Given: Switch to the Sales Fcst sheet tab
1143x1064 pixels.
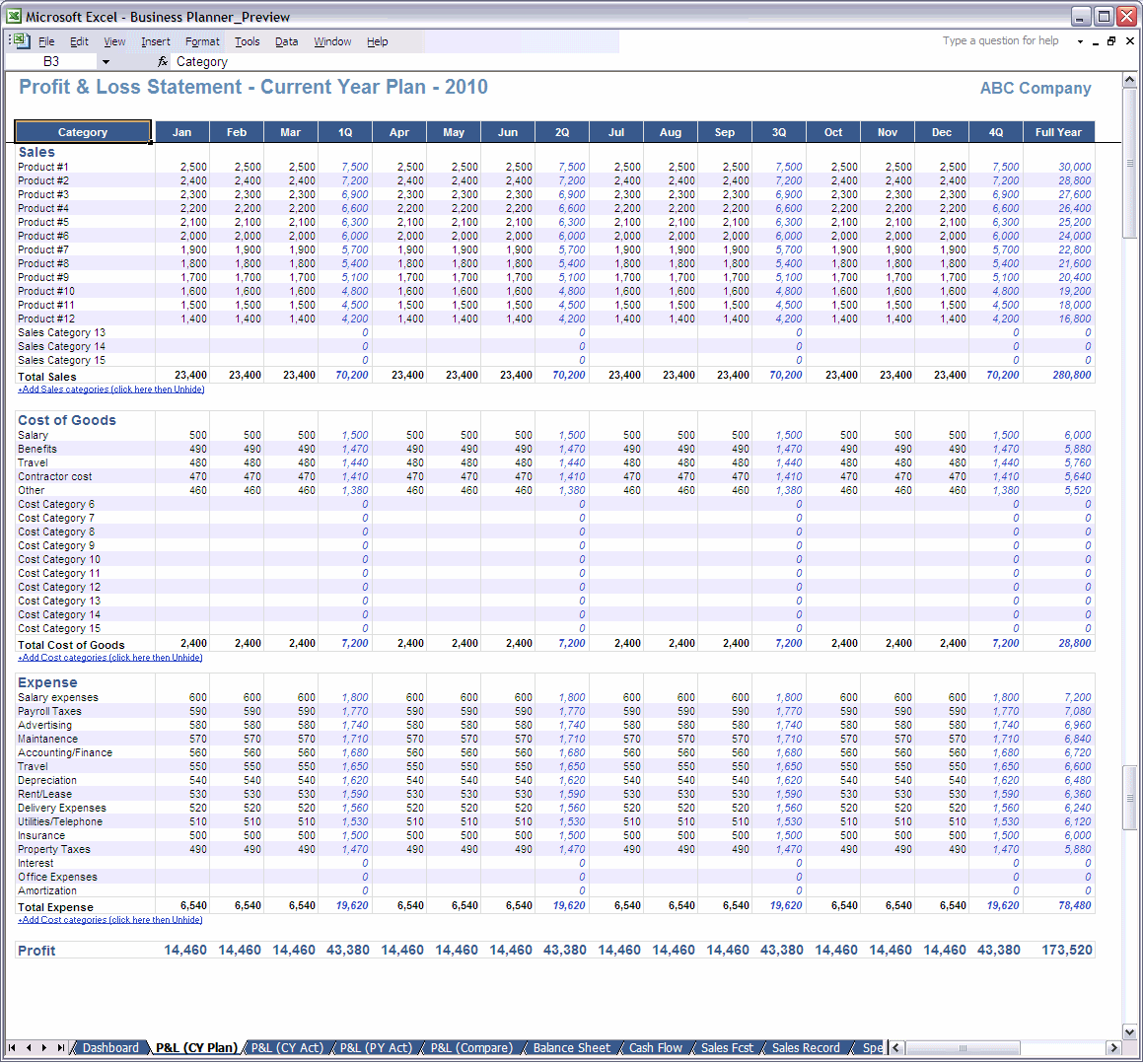Looking at the screenshot, I should [x=727, y=1048].
